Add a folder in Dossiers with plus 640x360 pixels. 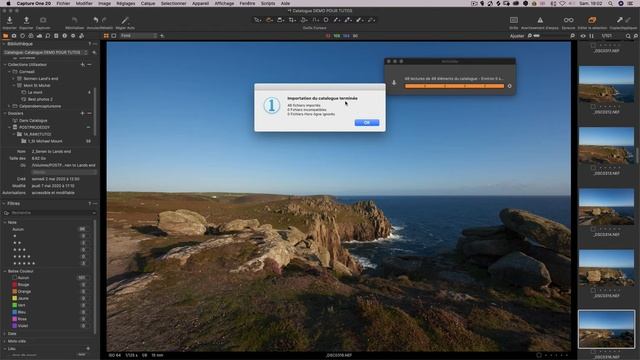click(x=82, y=113)
